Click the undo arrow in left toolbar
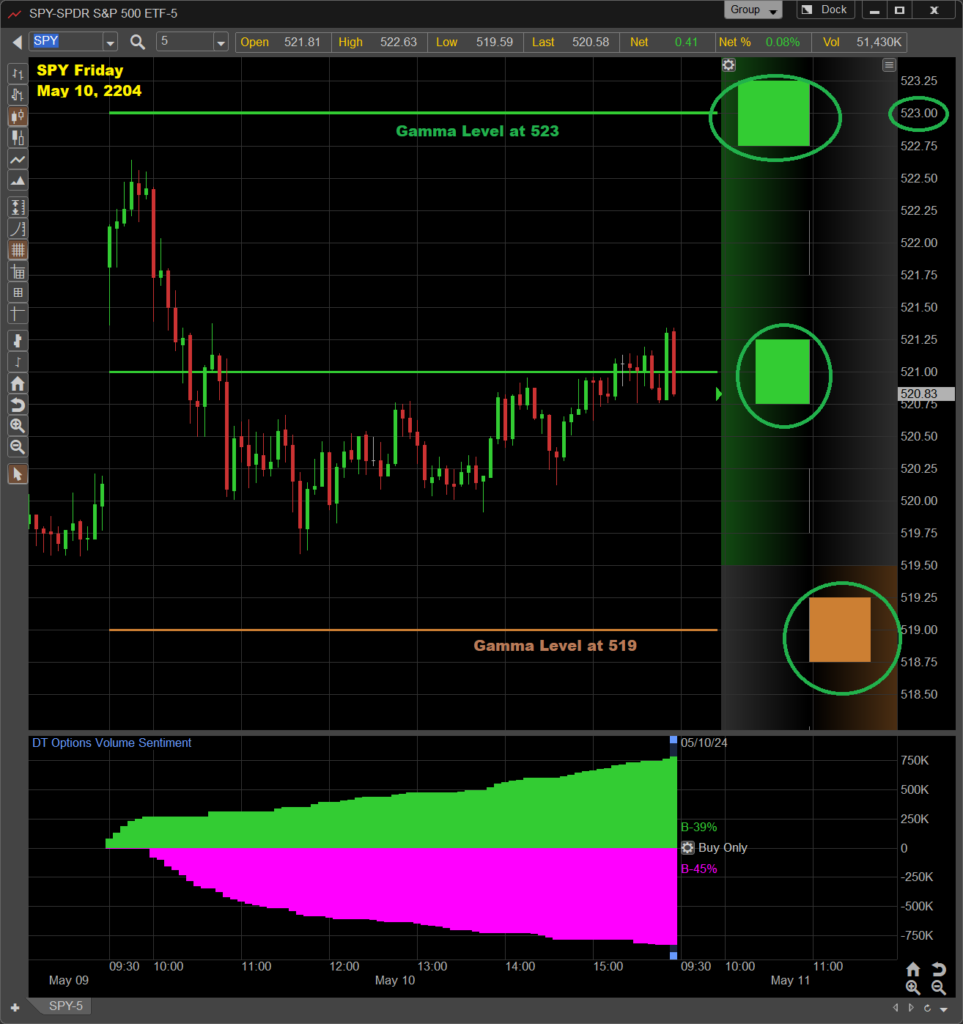963x1024 pixels. [17, 404]
